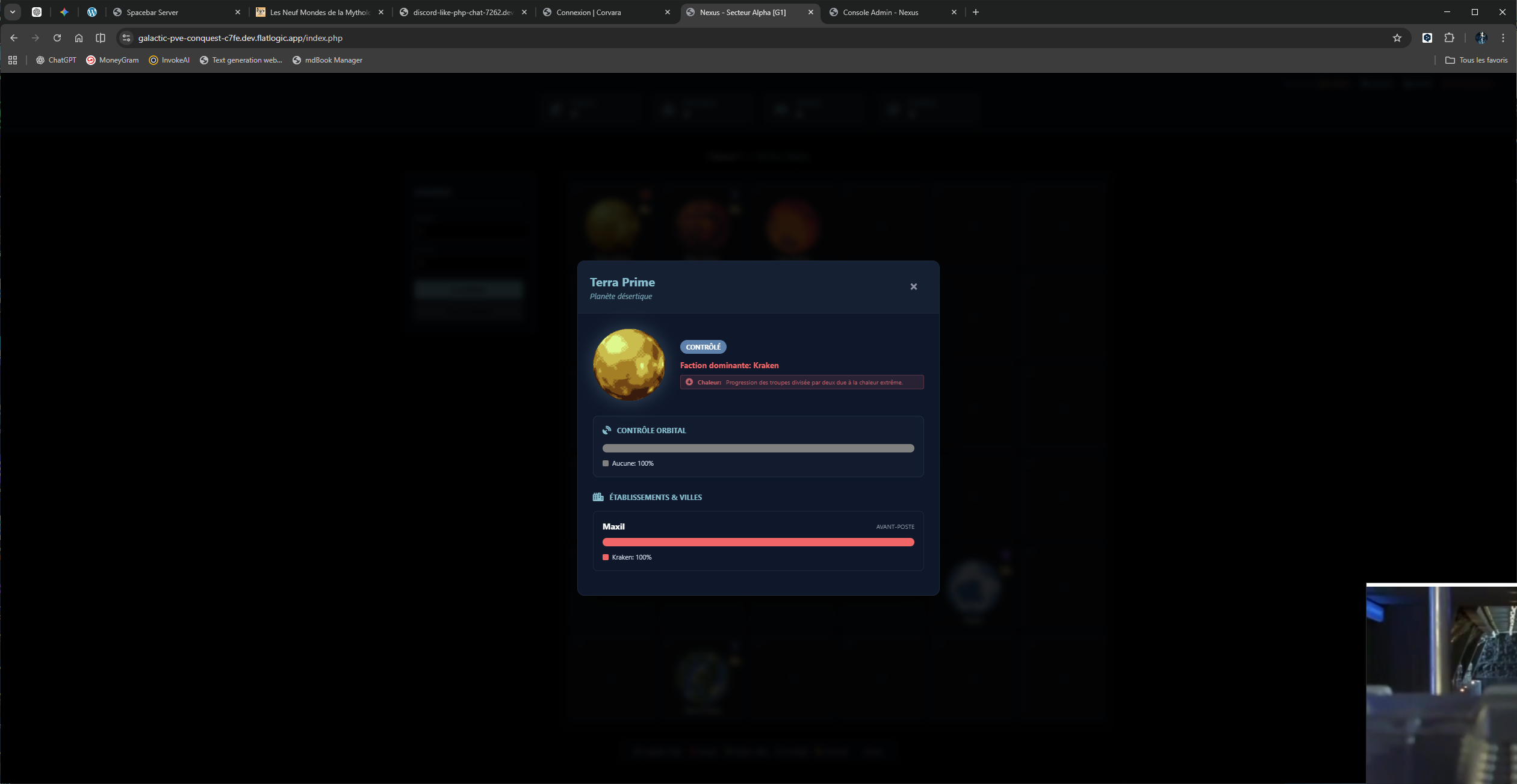Open the Chrome three-dot menu

[x=1503, y=38]
